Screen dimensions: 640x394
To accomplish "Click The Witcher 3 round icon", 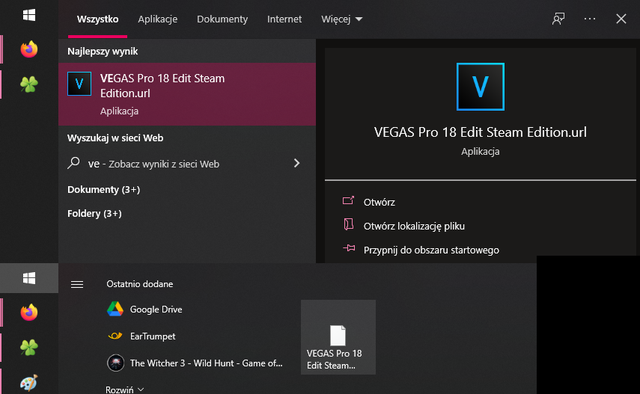I will 116,363.
